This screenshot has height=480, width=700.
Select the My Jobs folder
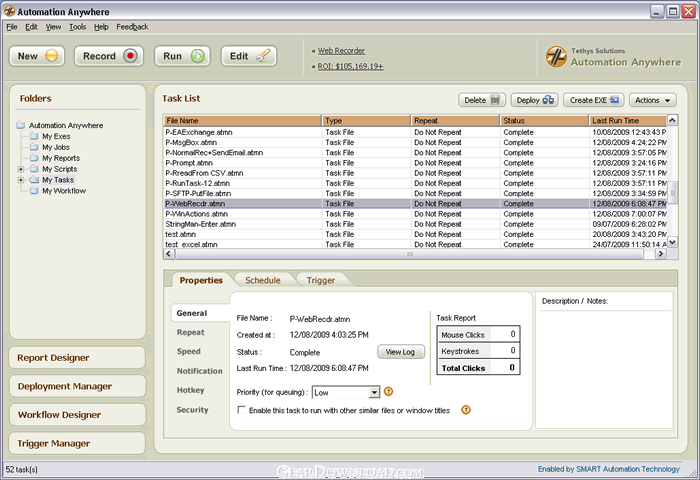point(56,147)
